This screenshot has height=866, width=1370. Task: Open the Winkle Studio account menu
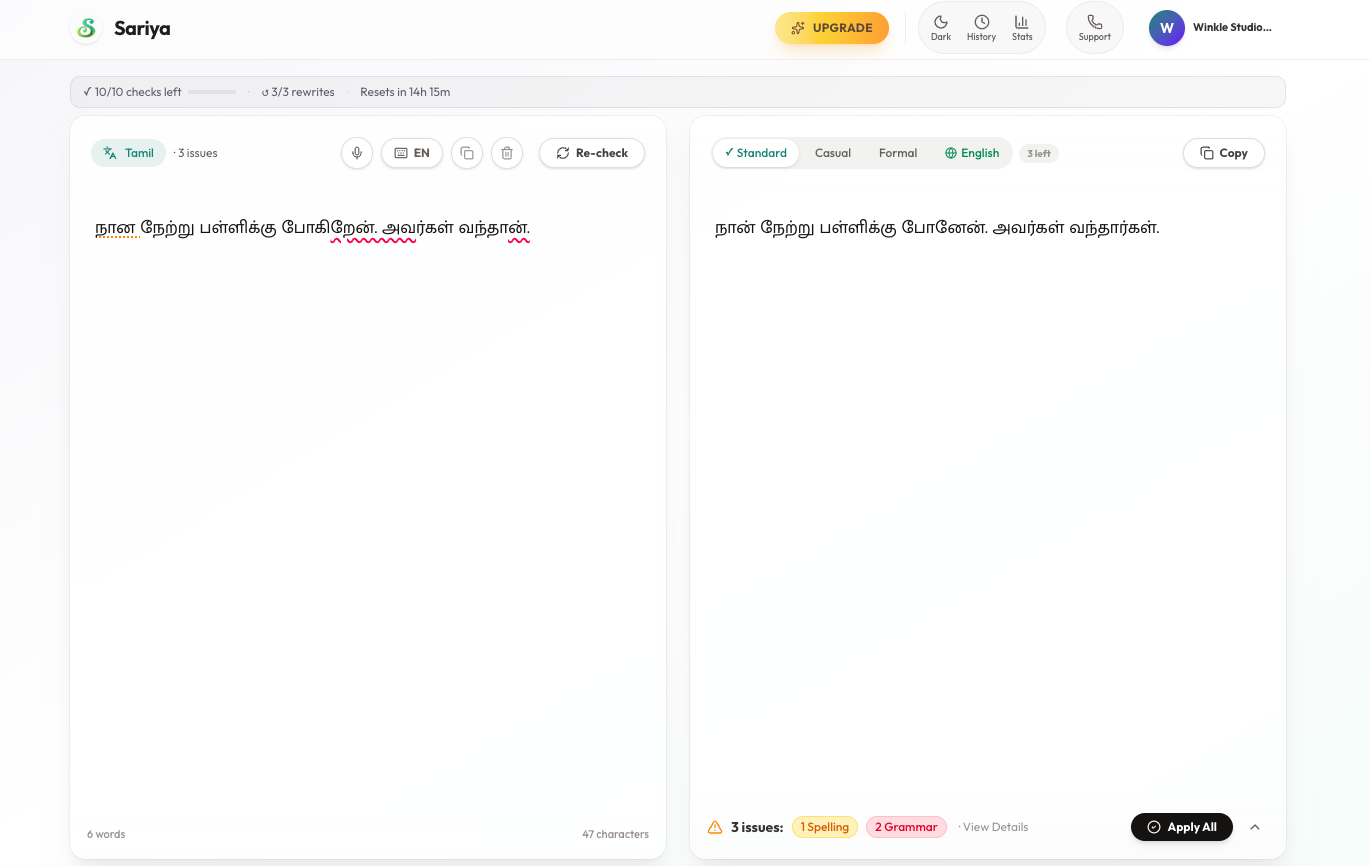1232,28
